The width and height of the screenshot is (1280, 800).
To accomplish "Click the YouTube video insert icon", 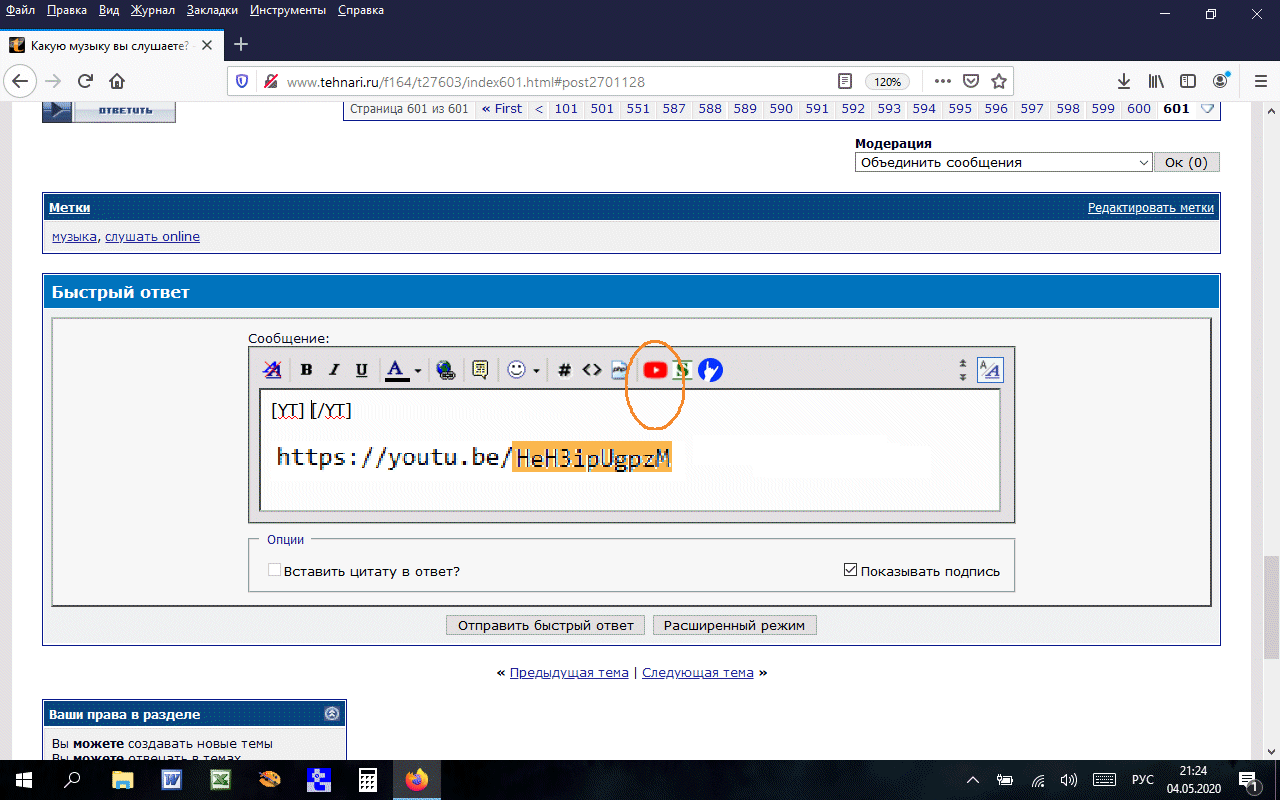I will tap(655, 370).
